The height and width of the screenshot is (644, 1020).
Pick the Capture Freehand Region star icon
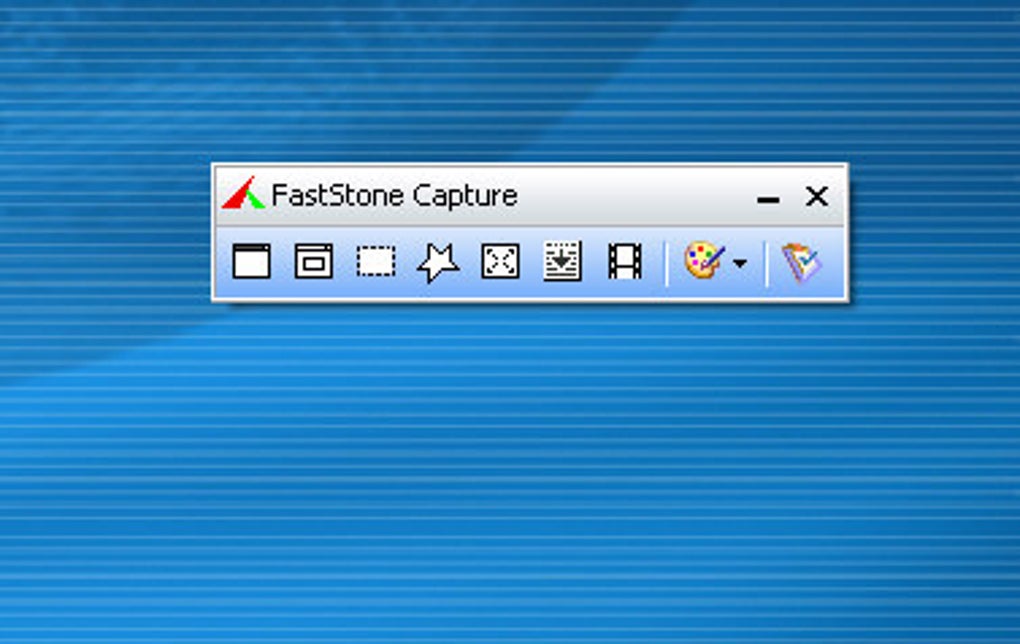pyautogui.click(x=438, y=263)
